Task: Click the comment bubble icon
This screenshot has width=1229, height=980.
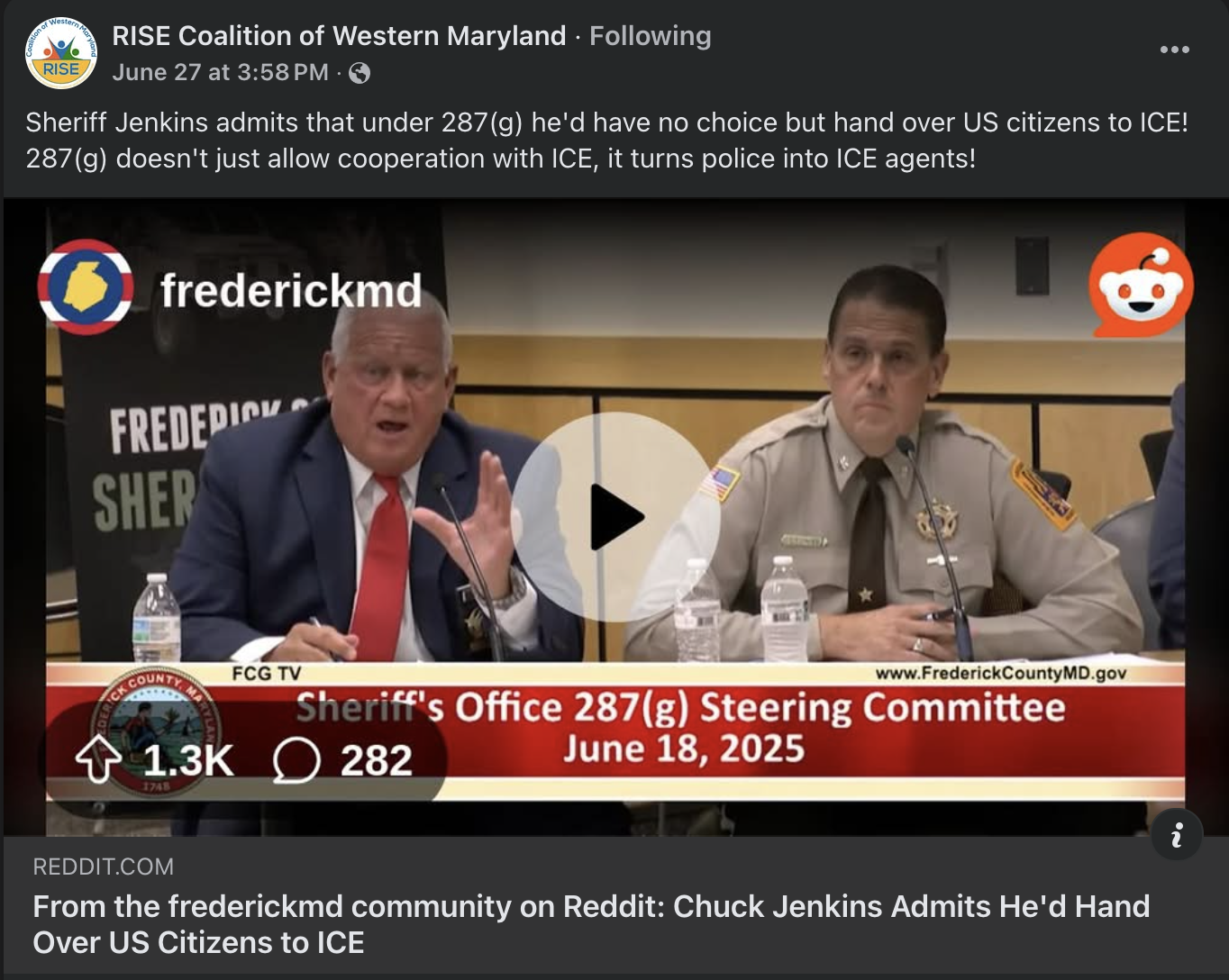Action: coord(296,761)
